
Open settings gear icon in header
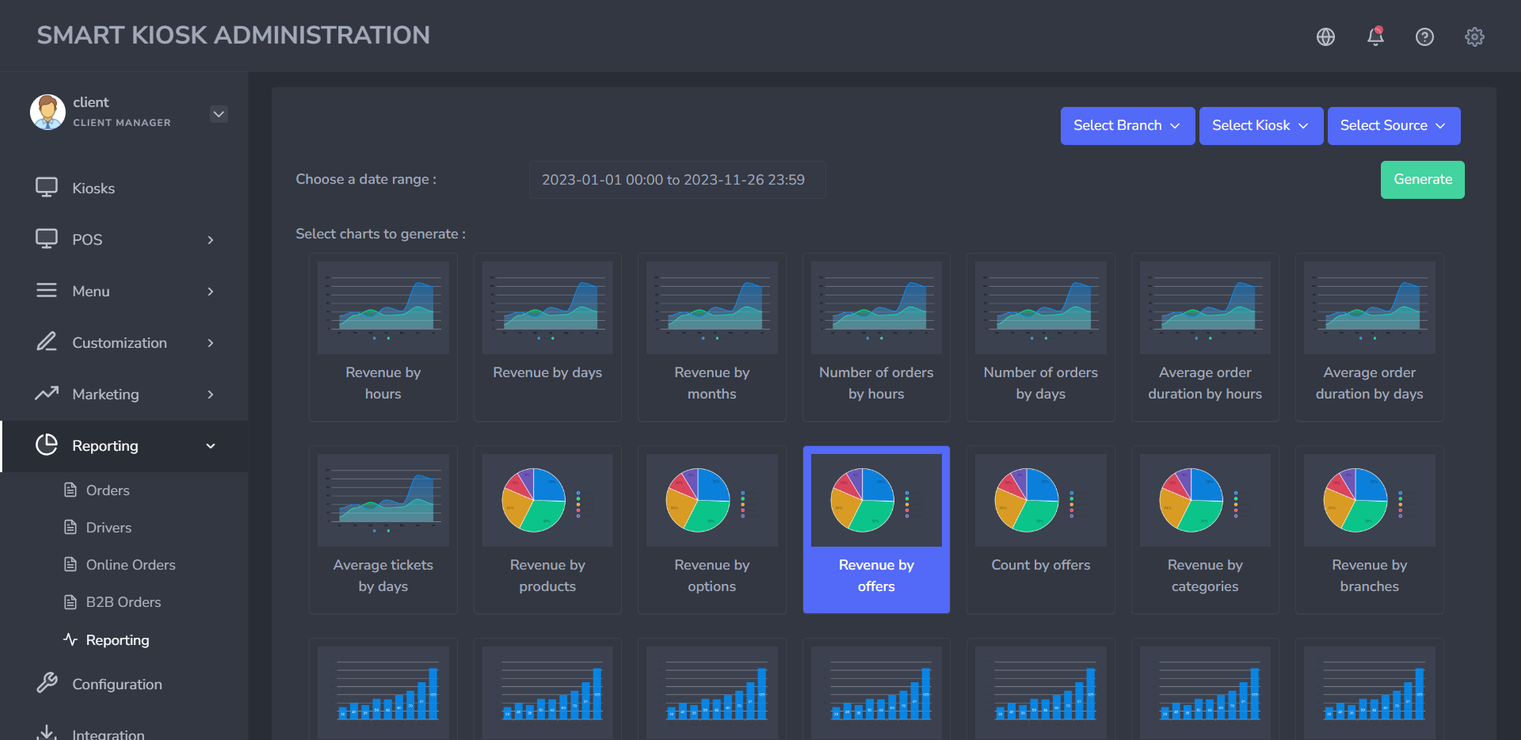coord(1474,37)
